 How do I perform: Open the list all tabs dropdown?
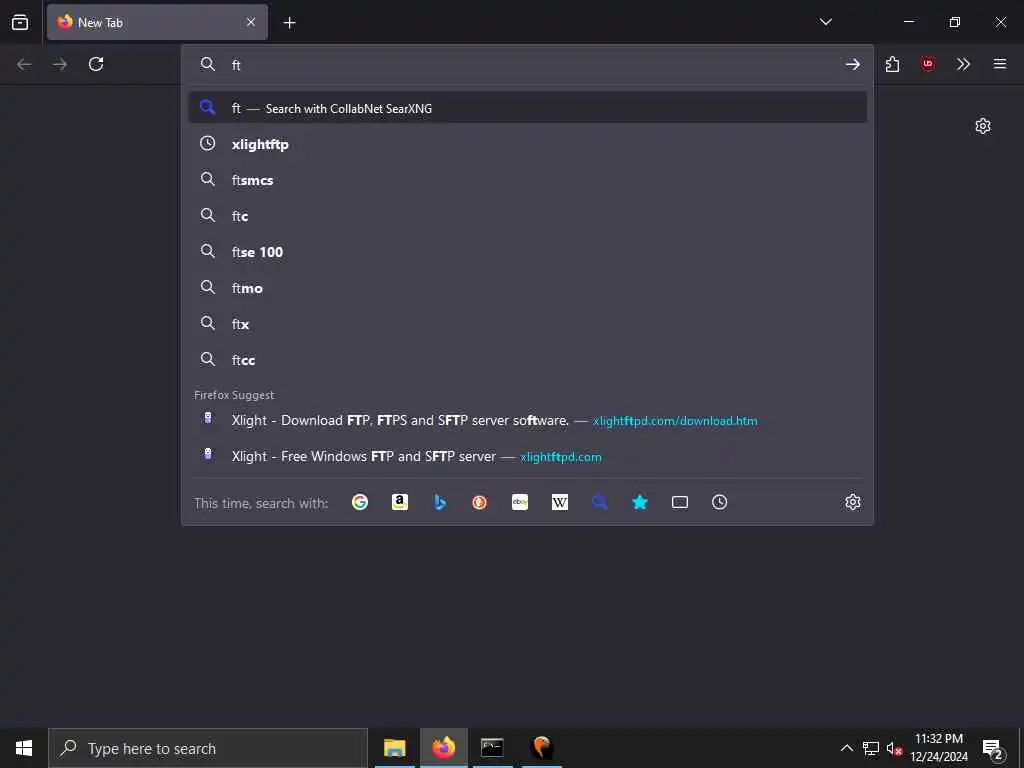click(x=825, y=22)
